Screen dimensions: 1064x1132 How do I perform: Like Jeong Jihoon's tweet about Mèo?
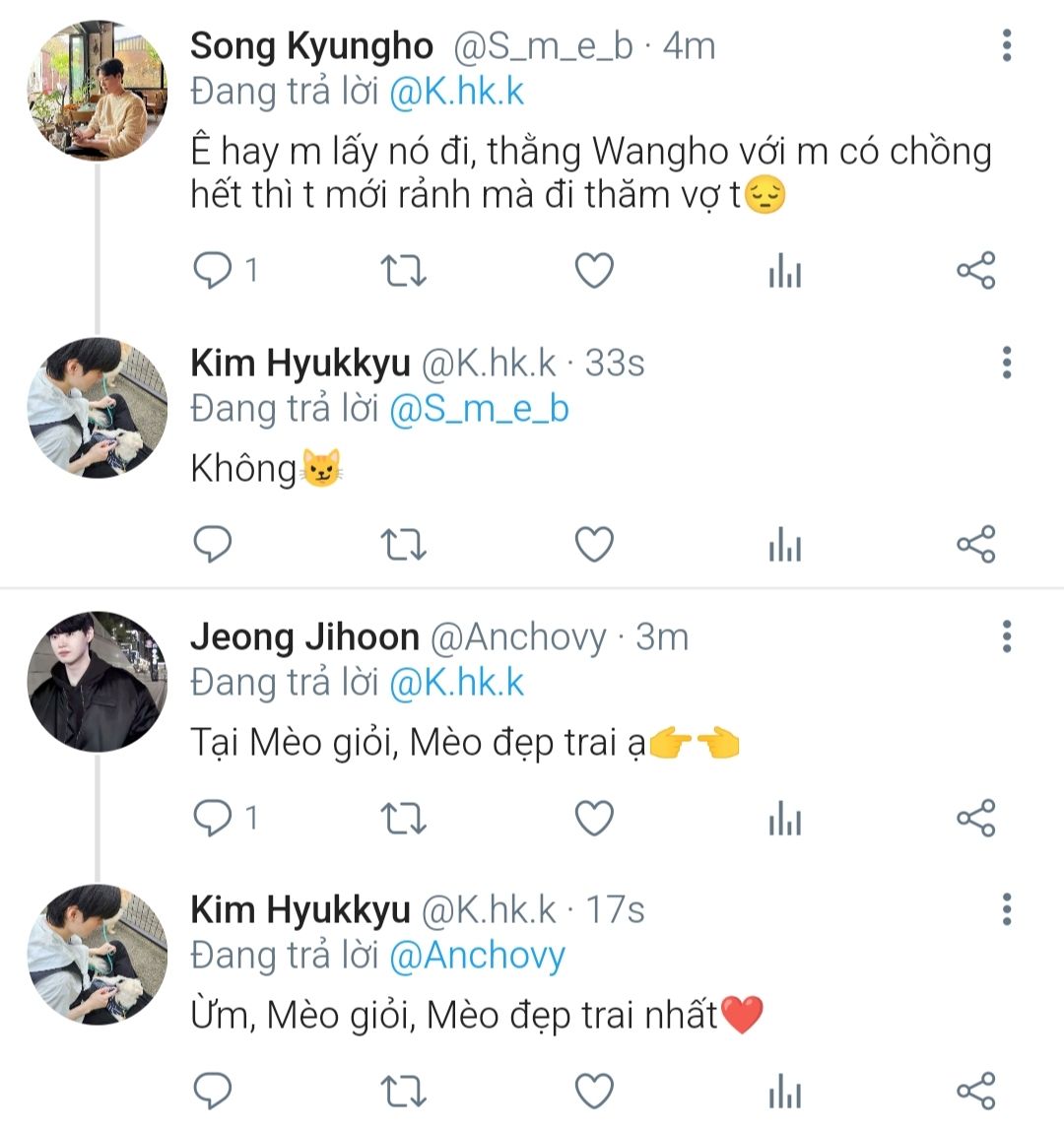(594, 818)
